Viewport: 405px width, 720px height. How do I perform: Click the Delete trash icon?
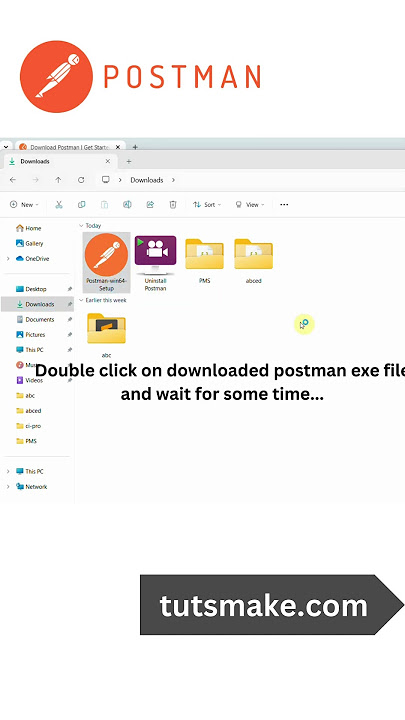tap(173, 205)
